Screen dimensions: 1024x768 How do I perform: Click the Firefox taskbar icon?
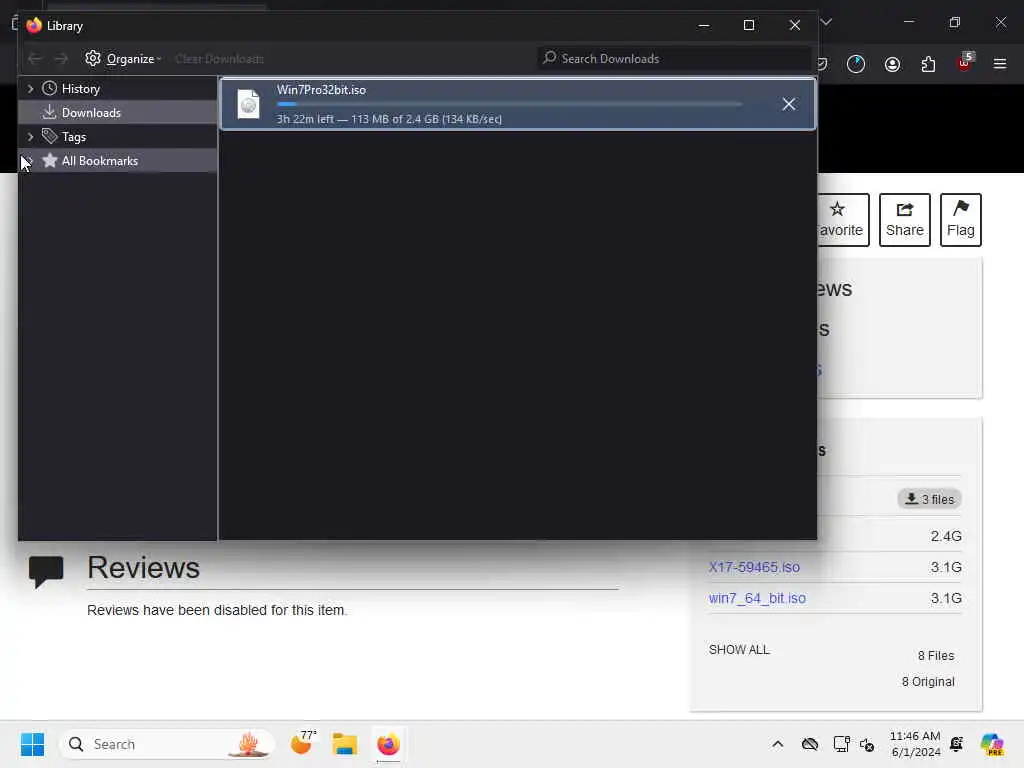point(389,744)
